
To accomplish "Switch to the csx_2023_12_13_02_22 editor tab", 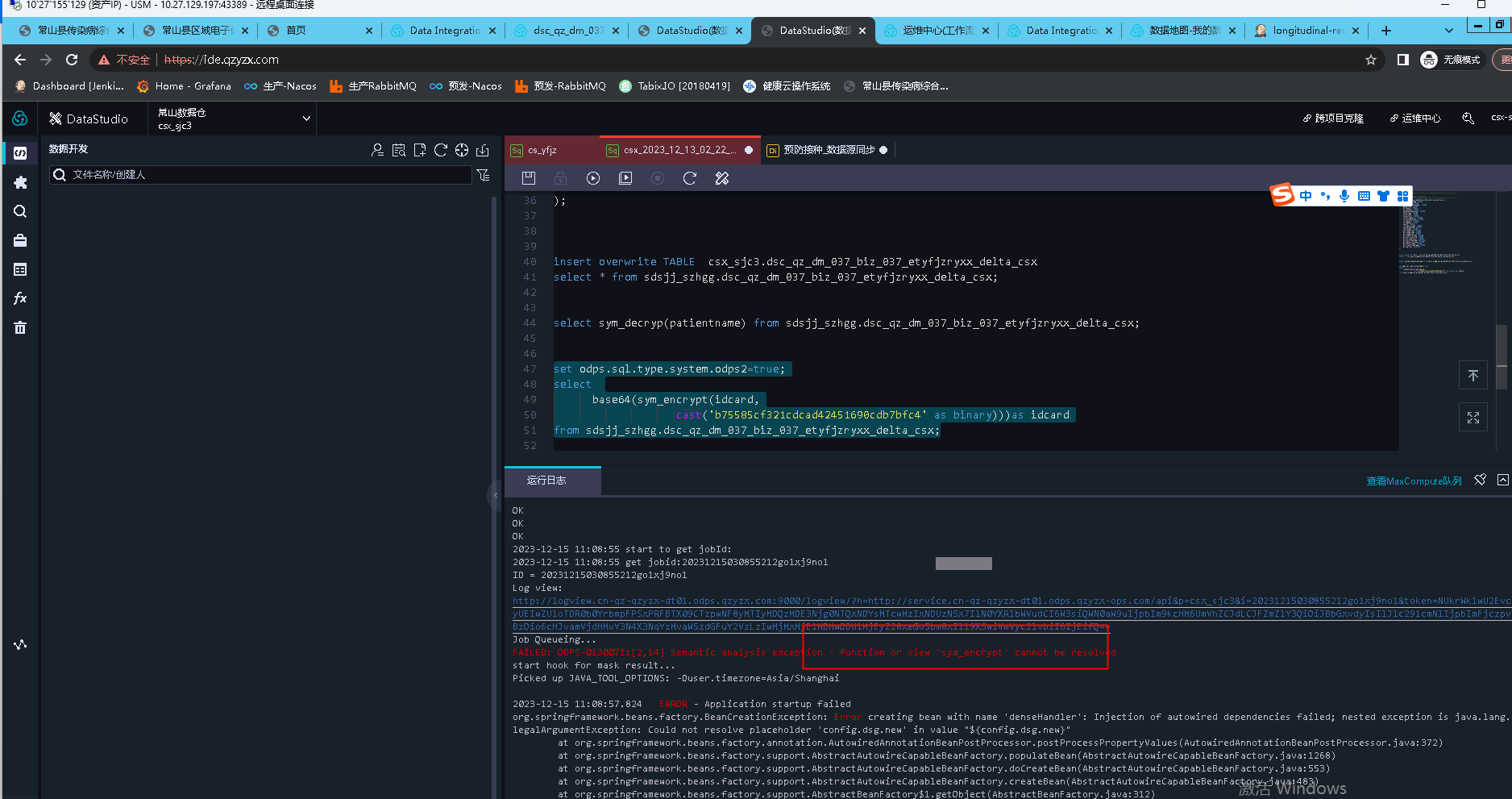I will coord(679,150).
